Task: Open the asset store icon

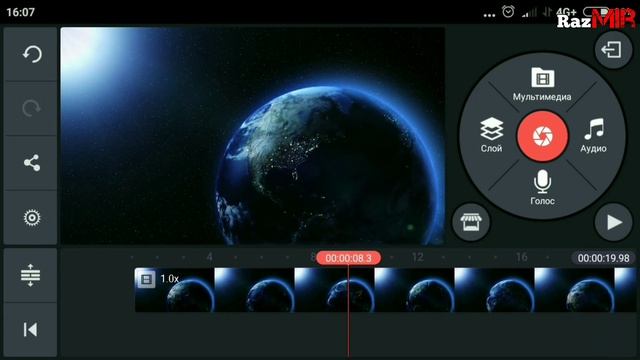Action: click(471, 222)
